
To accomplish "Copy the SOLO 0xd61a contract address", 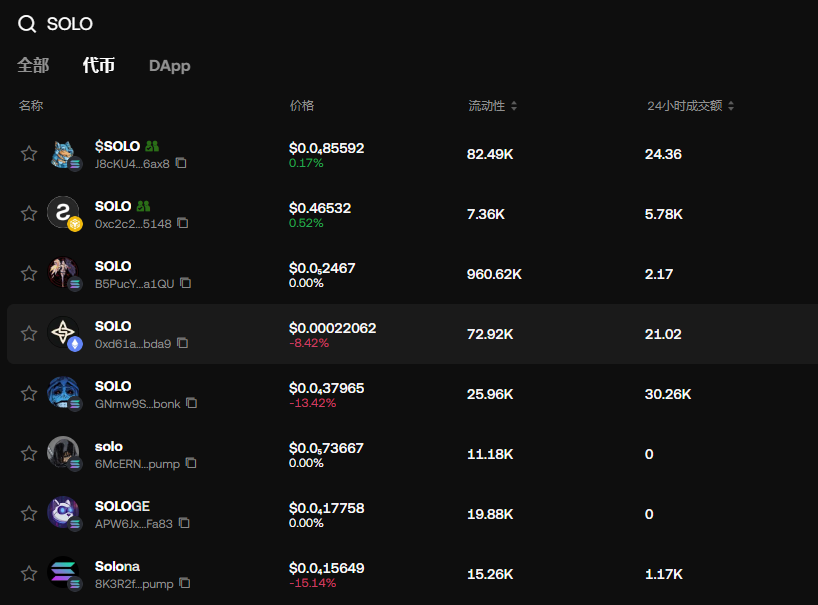I will (183, 343).
